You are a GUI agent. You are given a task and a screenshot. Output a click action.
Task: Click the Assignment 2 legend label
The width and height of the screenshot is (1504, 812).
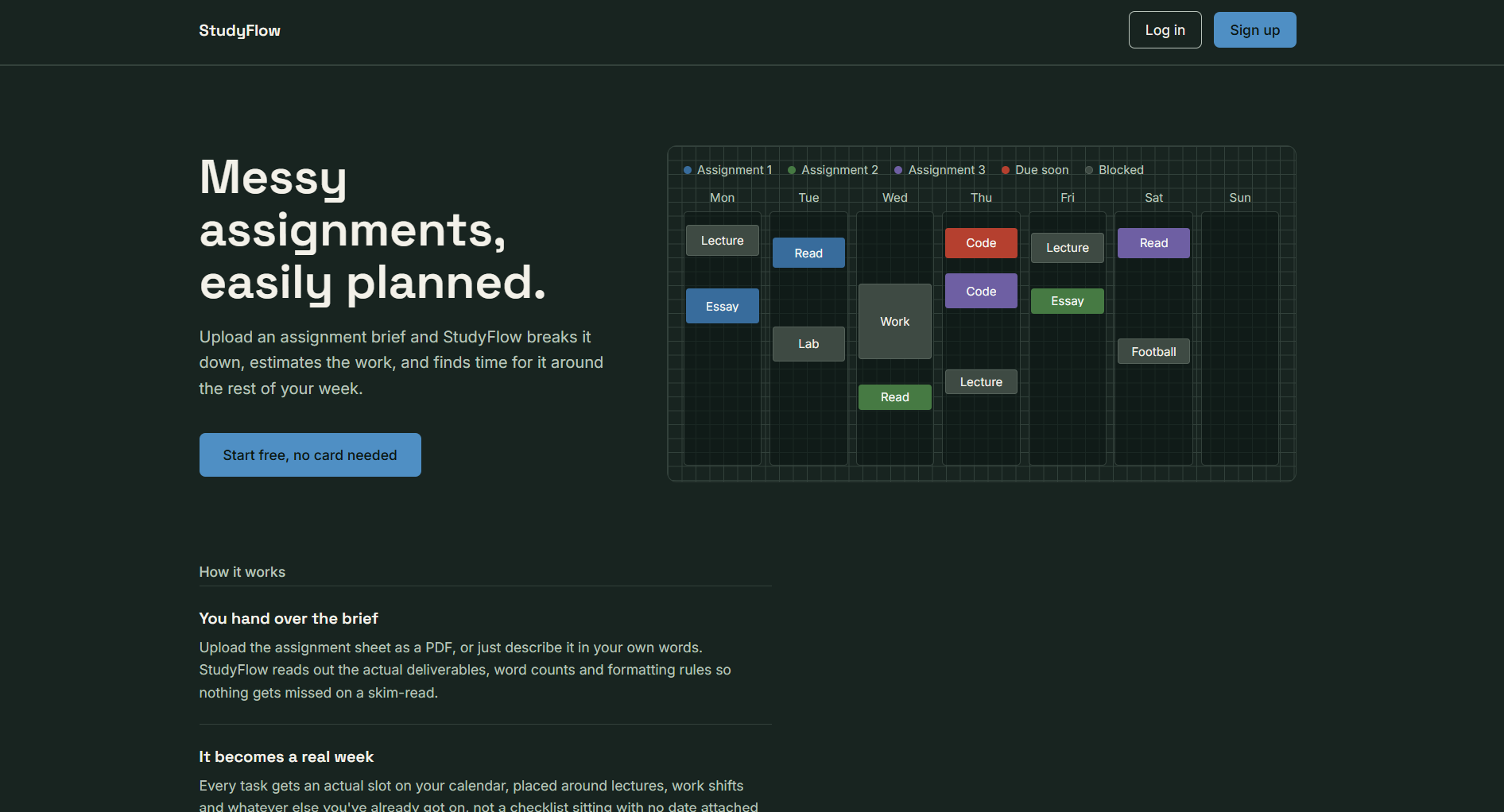click(839, 170)
